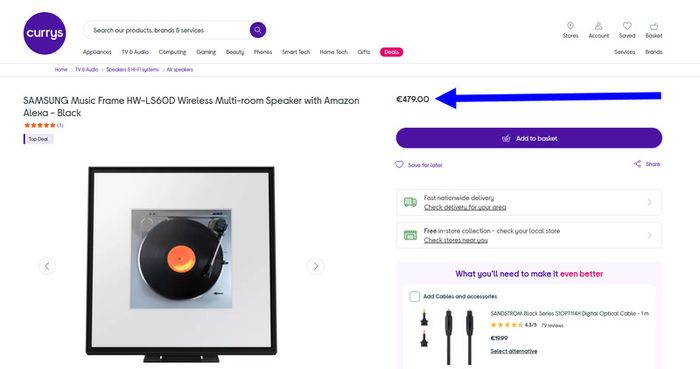The height and width of the screenshot is (369, 700).
Task: Tick the Add Cables and accessories checkbox
Action: coord(414,296)
